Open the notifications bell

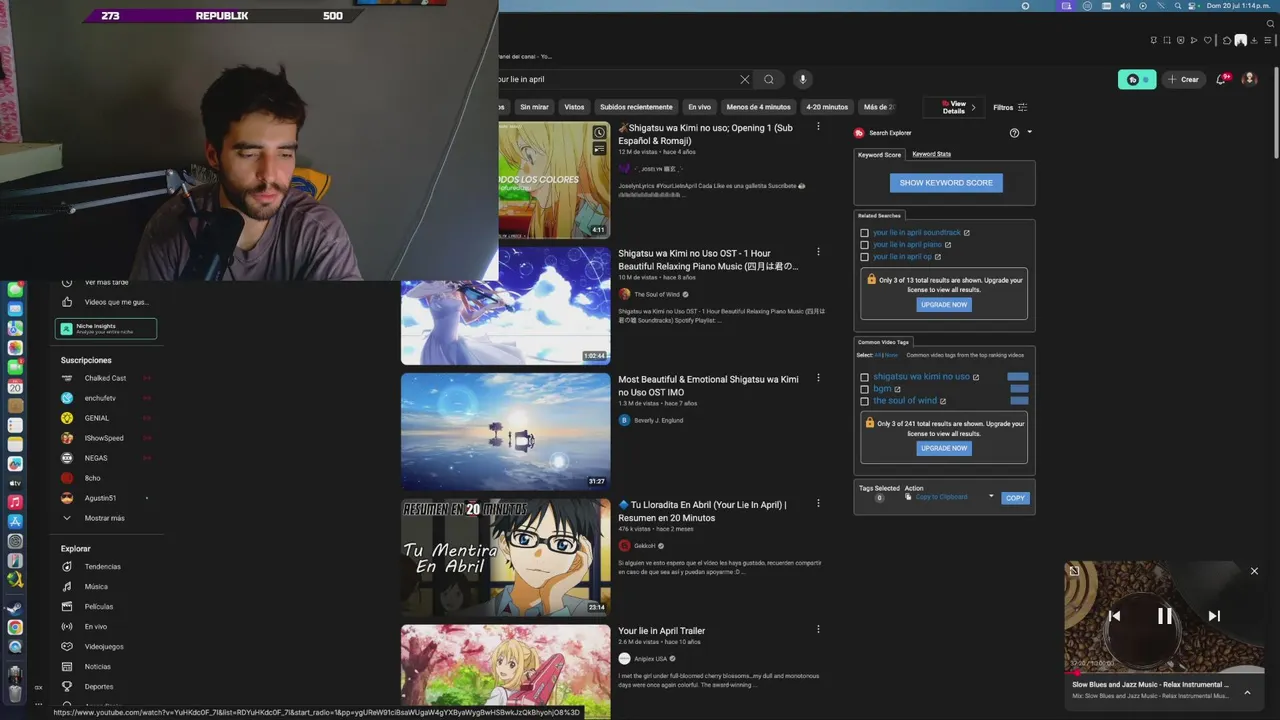coord(1222,79)
